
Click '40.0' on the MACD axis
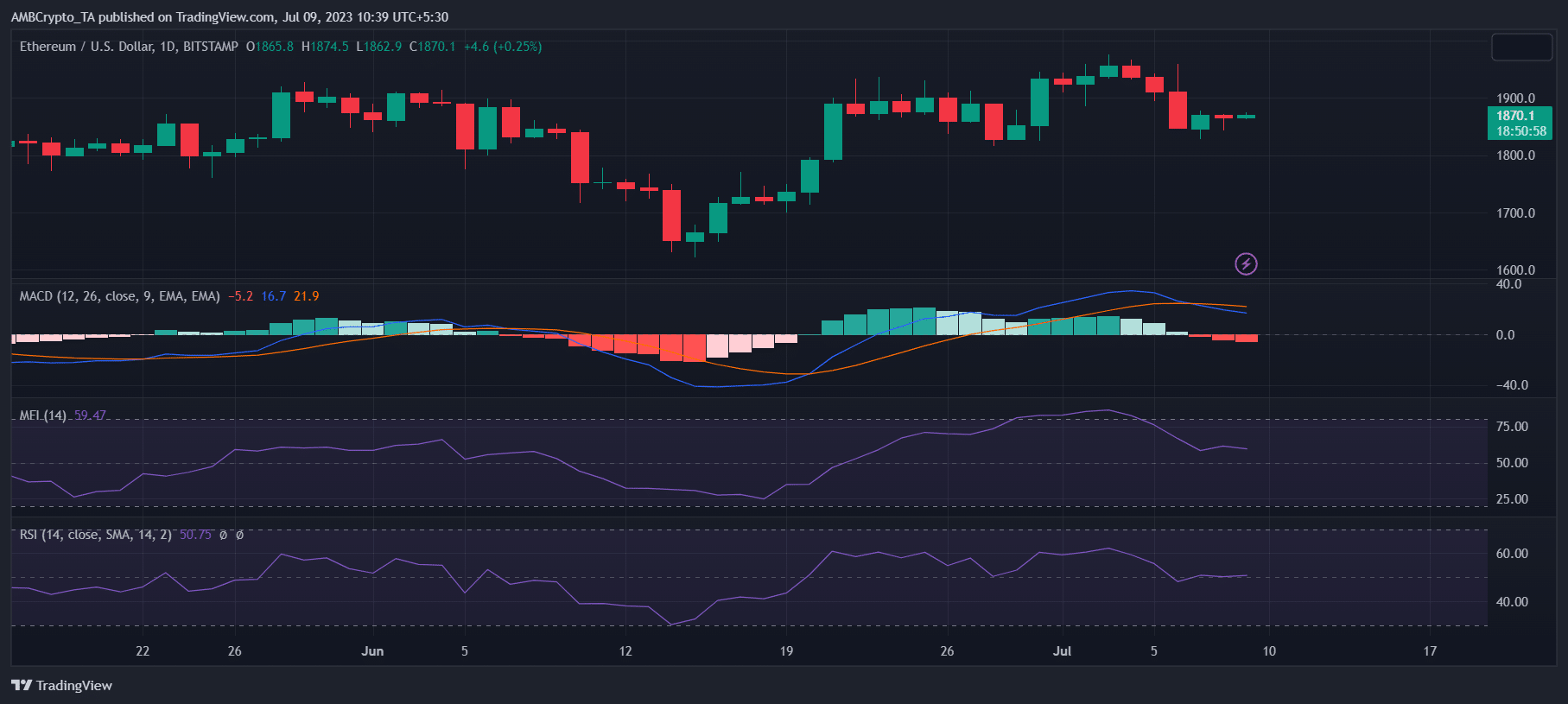tap(1509, 284)
